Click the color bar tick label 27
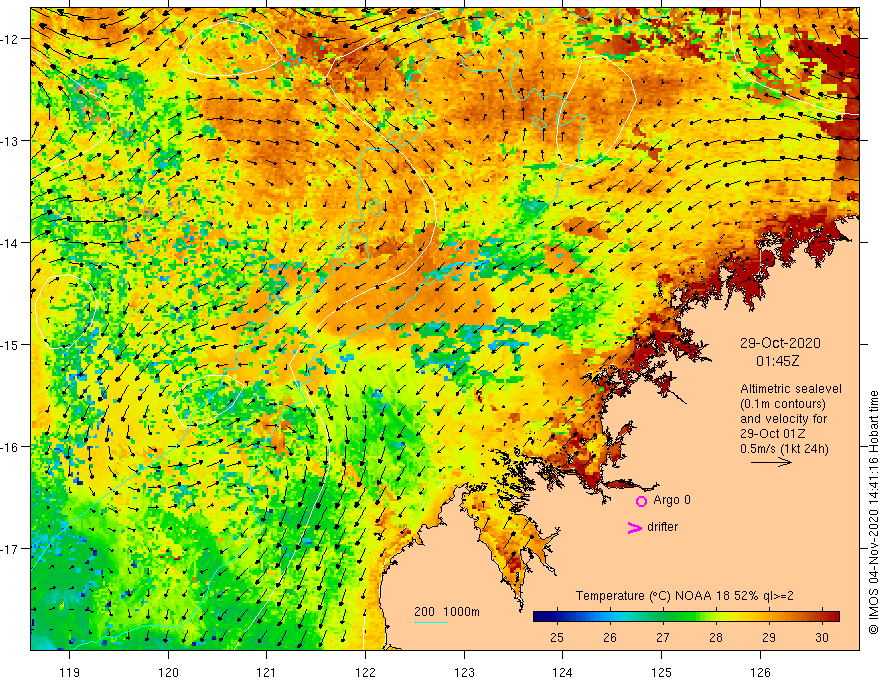The image size is (880, 680). [663, 637]
